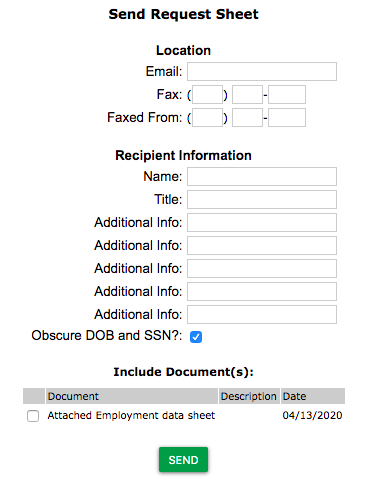Click the fifth Additional Info field
Screen dimensions: 381x487
[262, 314]
